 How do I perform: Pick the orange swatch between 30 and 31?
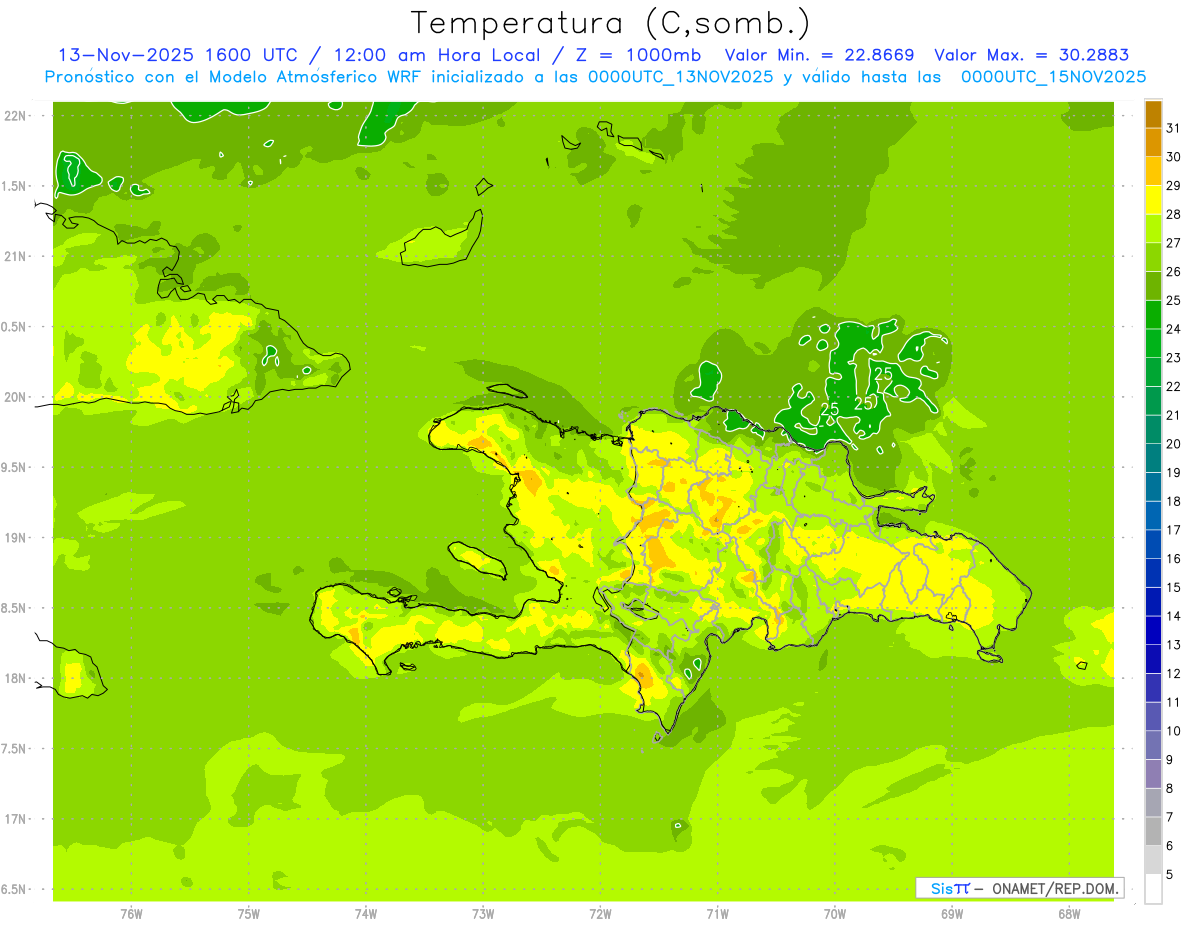[1153, 142]
